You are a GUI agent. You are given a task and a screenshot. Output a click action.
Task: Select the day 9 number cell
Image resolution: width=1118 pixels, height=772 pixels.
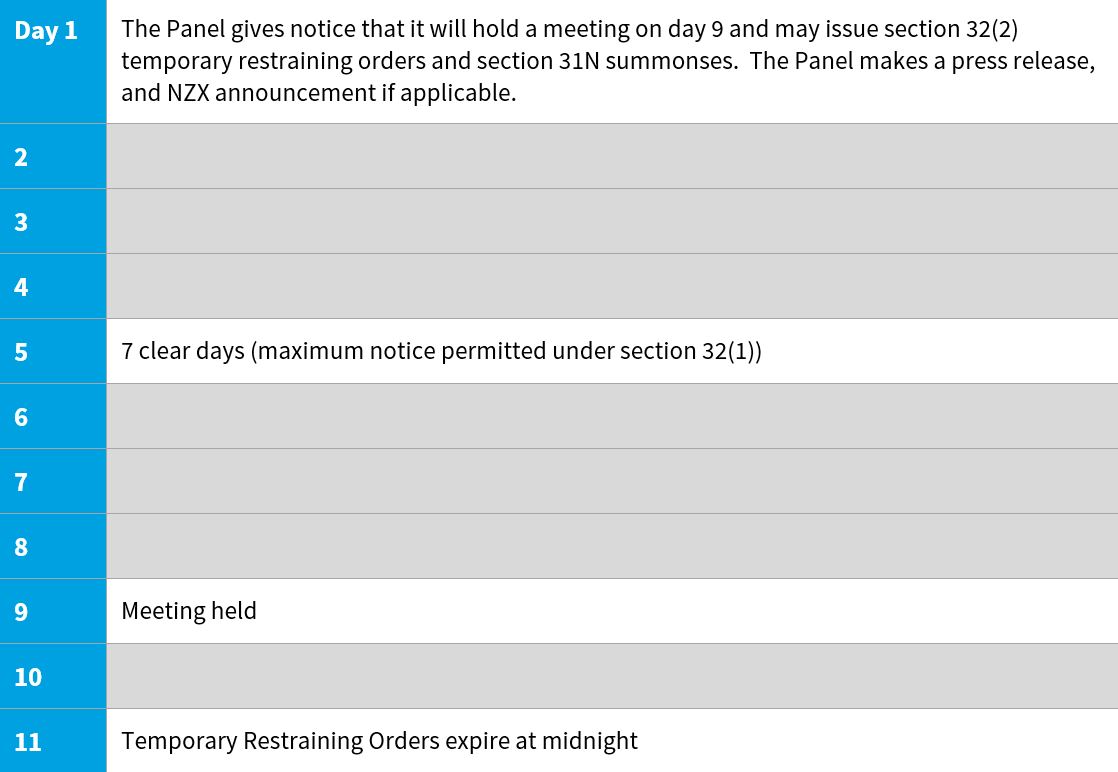click(52, 611)
